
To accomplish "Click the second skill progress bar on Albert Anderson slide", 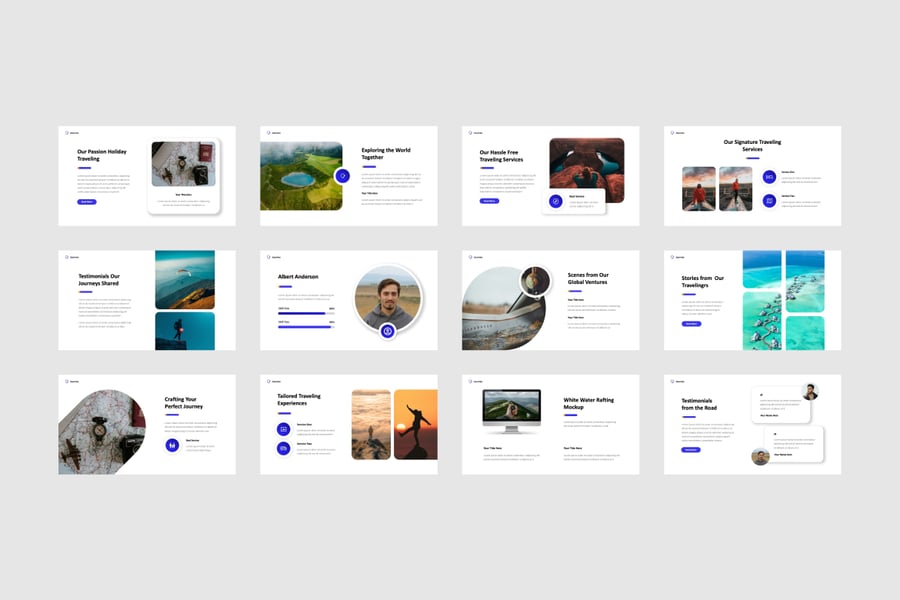I will pyautogui.click(x=302, y=327).
